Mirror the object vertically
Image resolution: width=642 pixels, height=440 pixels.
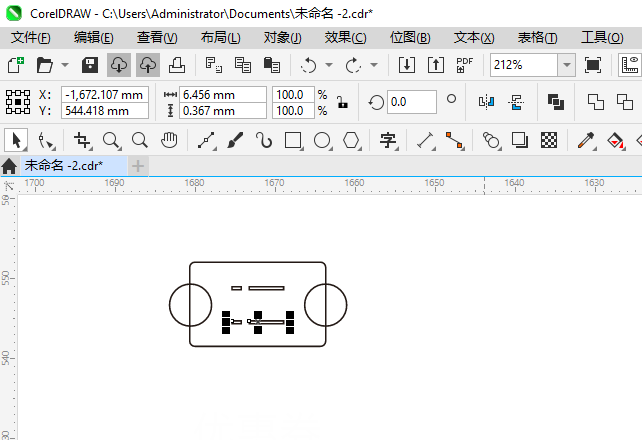pyautogui.click(x=516, y=102)
